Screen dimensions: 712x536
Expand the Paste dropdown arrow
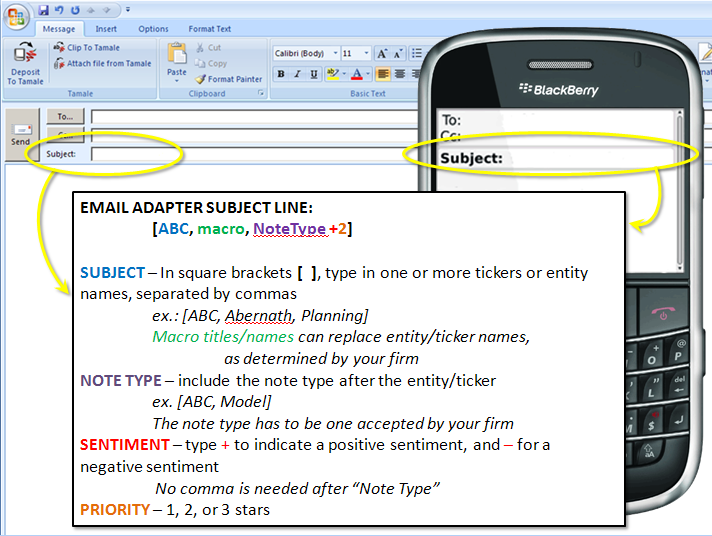pos(177,81)
